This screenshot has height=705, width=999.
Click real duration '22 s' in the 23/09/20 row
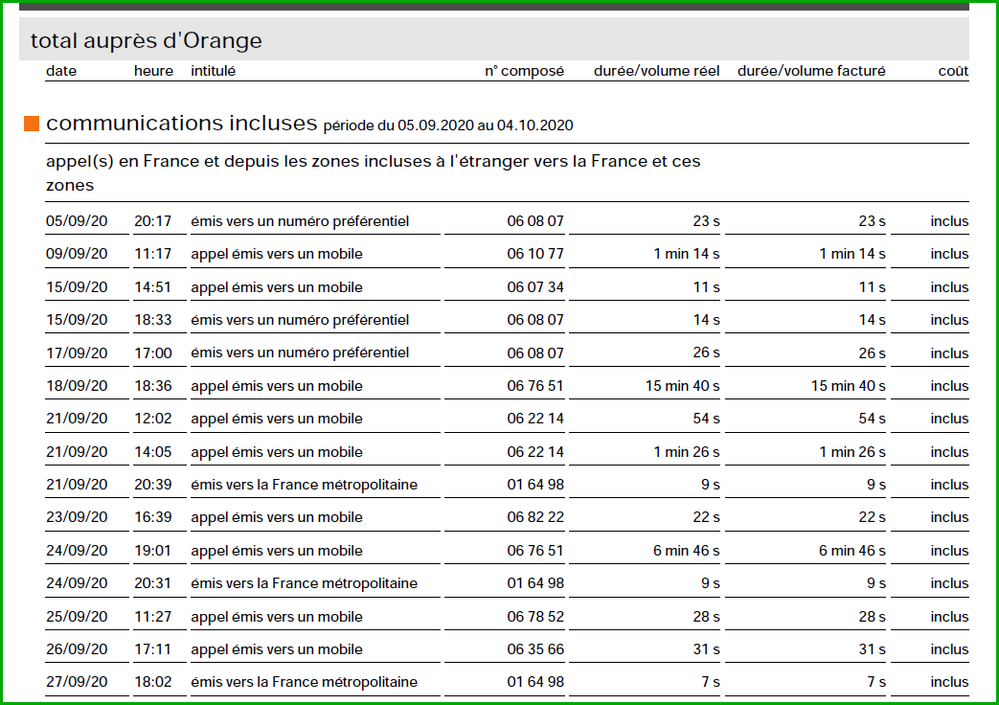pyautogui.click(x=706, y=517)
